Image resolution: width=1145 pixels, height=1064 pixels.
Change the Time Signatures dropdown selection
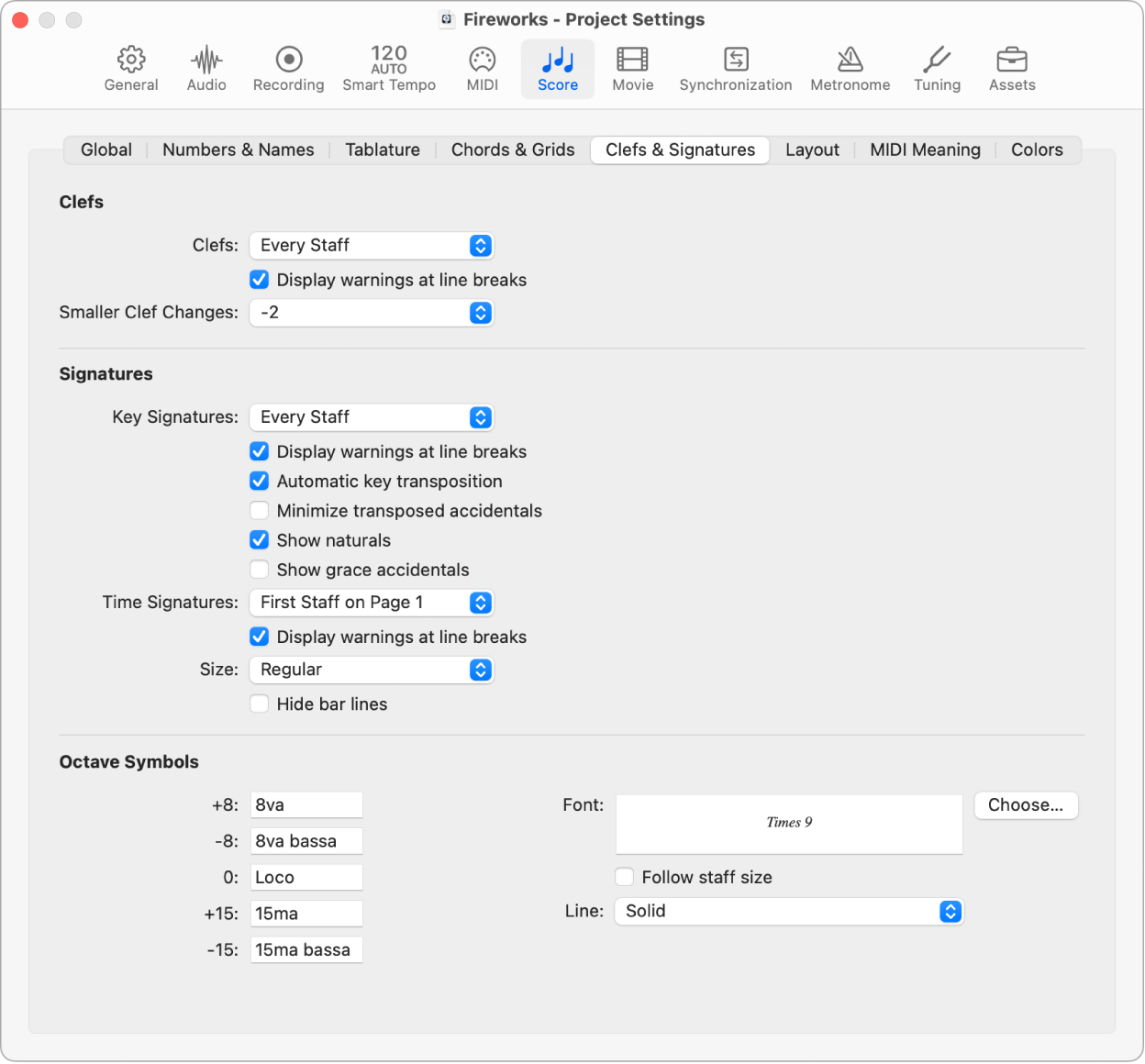click(x=371, y=603)
